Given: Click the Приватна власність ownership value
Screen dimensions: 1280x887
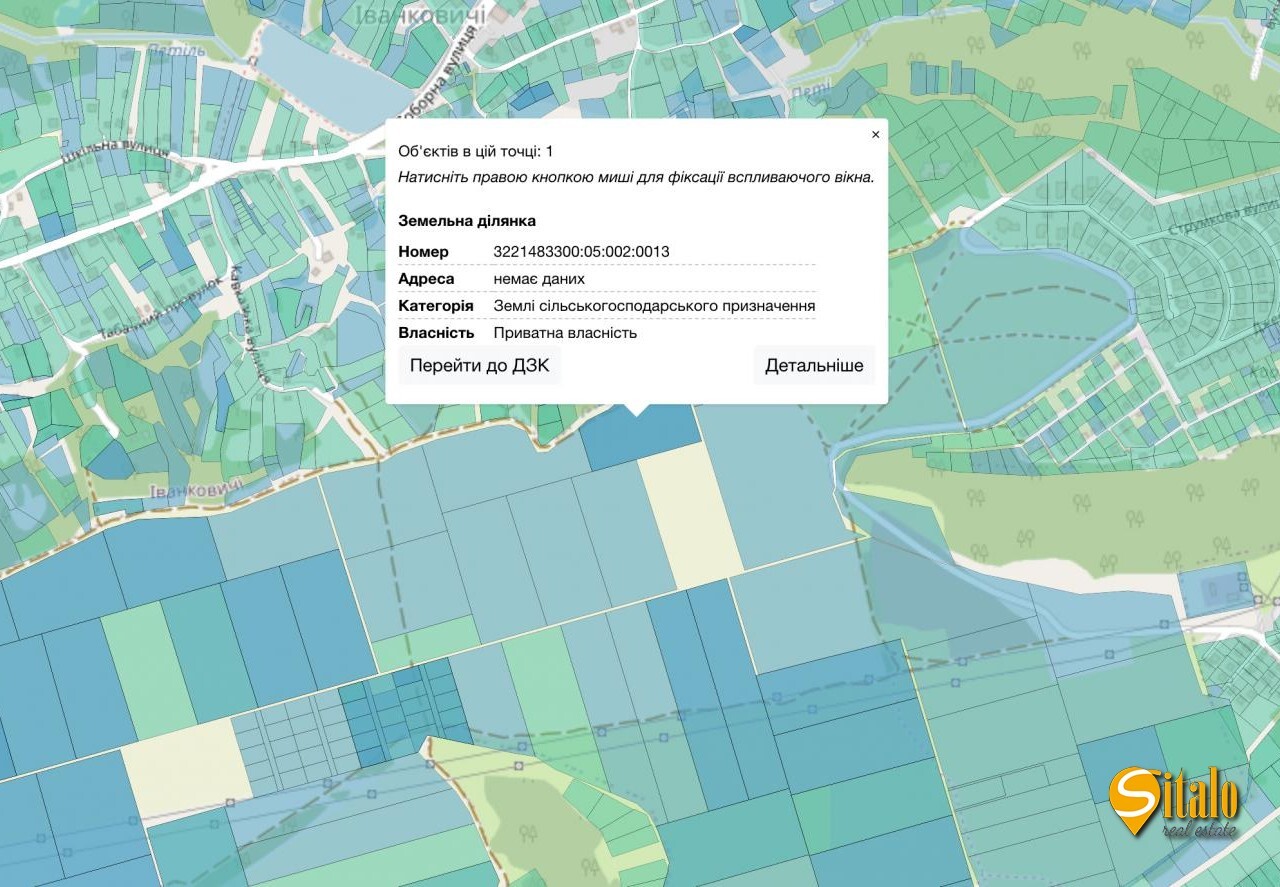Looking at the screenshot, I should [565, 333].
